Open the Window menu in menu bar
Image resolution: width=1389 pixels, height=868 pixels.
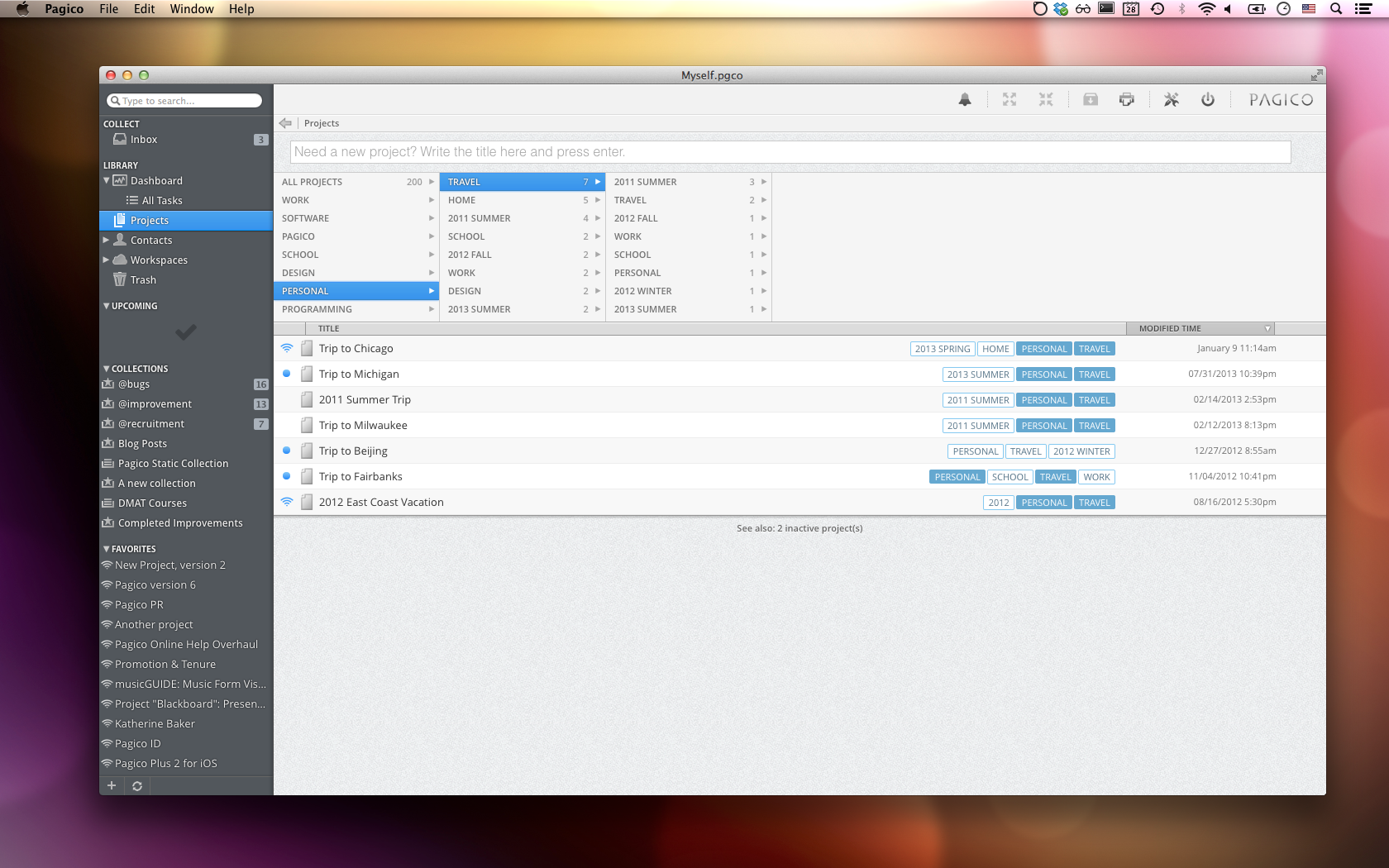(x=191, y=9)
